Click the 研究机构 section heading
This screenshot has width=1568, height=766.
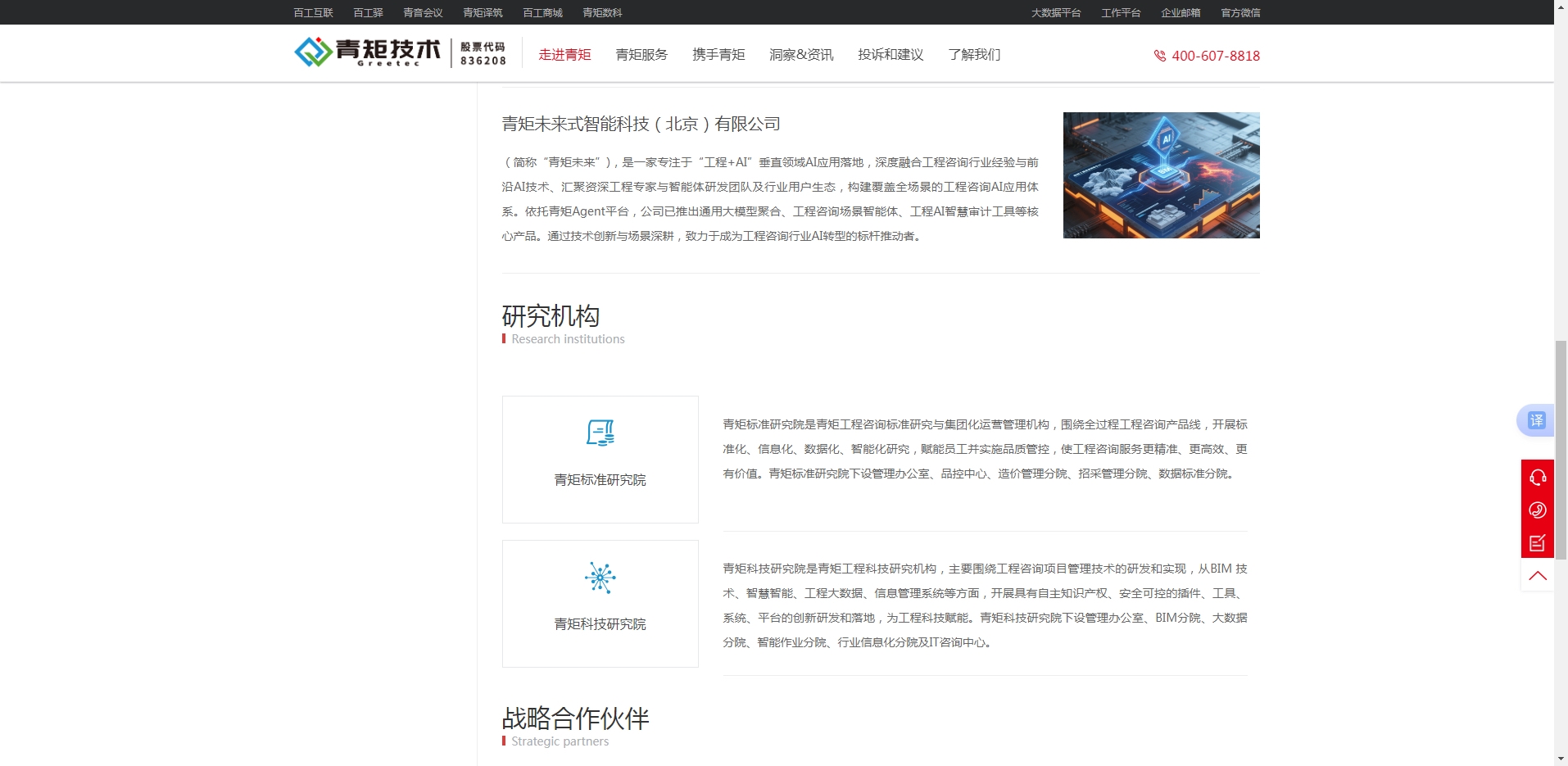[x=551, y=315]
